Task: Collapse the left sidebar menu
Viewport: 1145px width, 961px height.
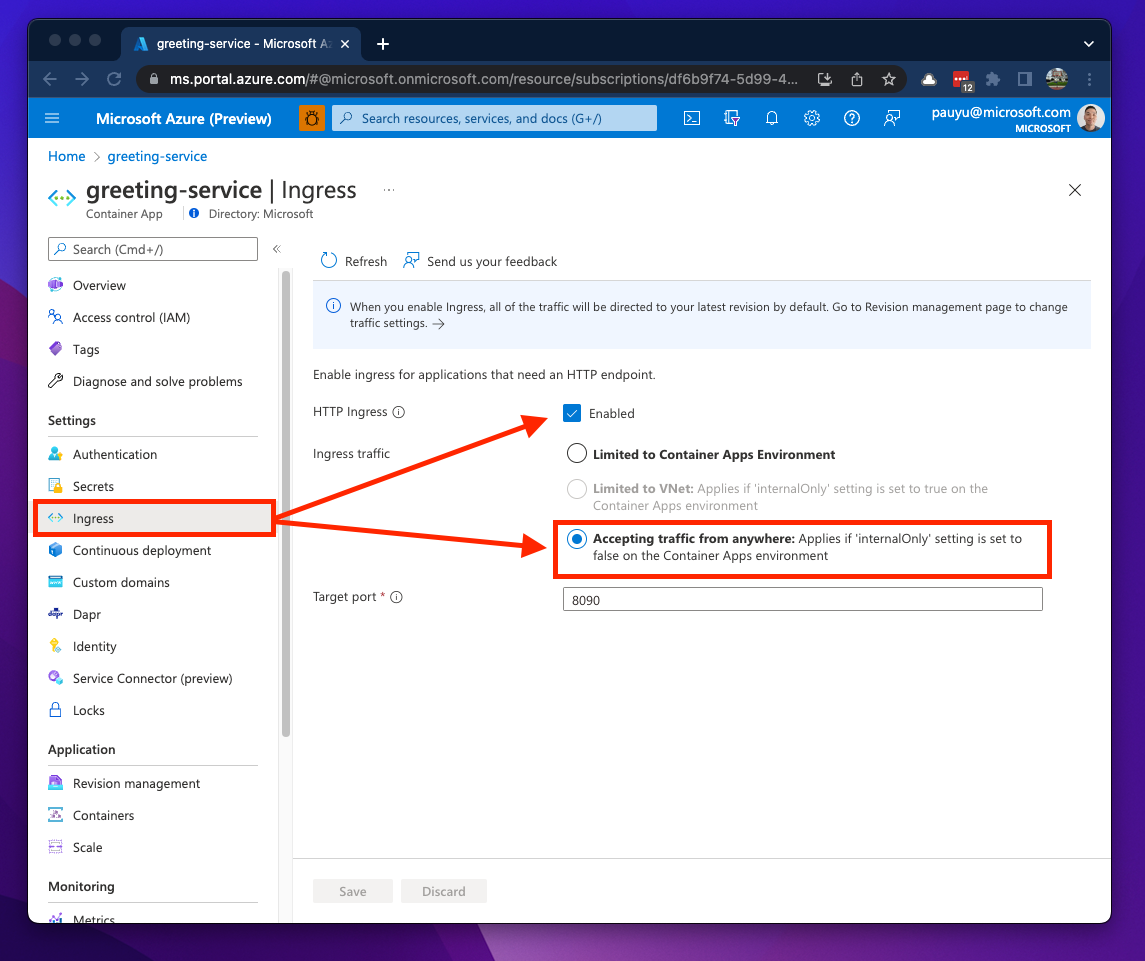Action: pos(277,249)
